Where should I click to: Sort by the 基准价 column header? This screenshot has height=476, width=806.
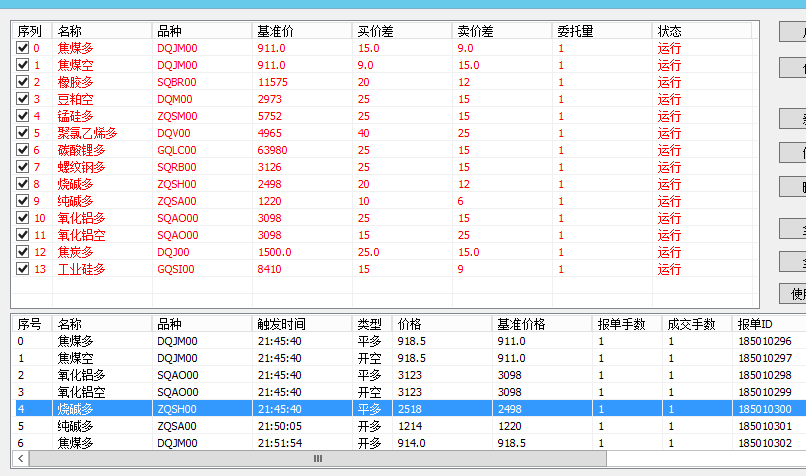coord(301,31)
